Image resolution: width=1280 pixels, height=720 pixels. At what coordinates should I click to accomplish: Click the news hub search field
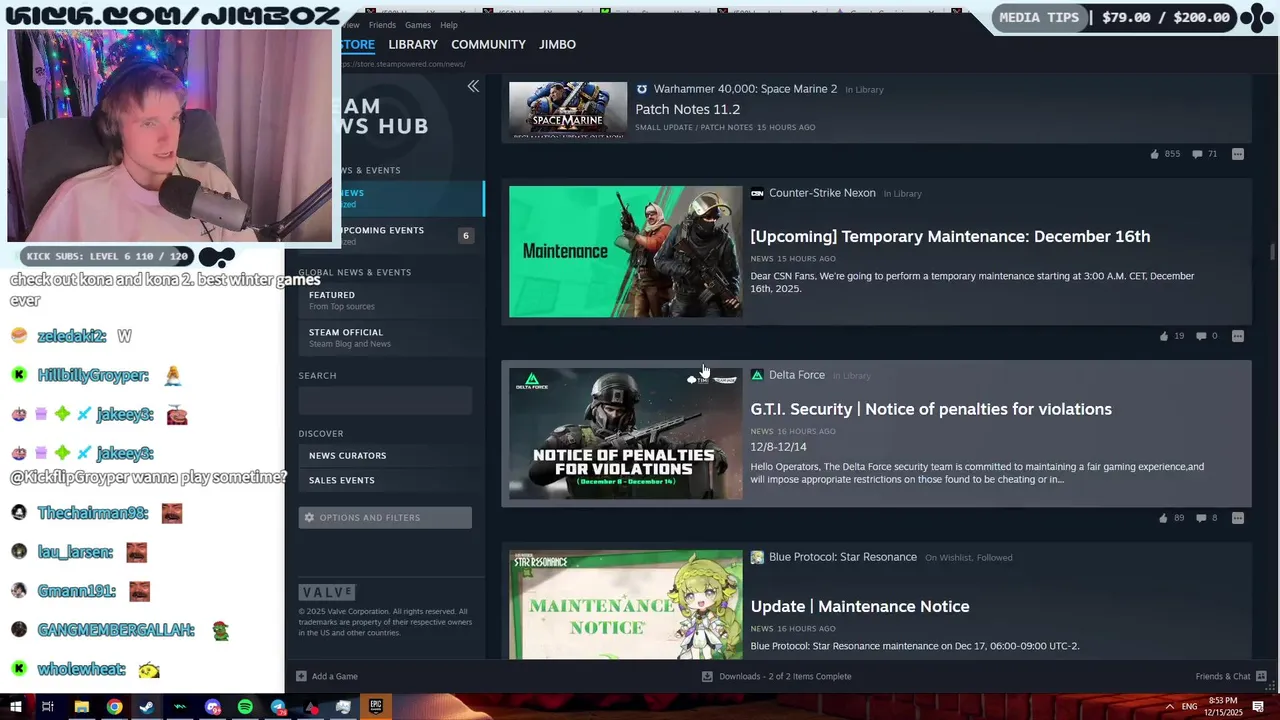point(385,401)
